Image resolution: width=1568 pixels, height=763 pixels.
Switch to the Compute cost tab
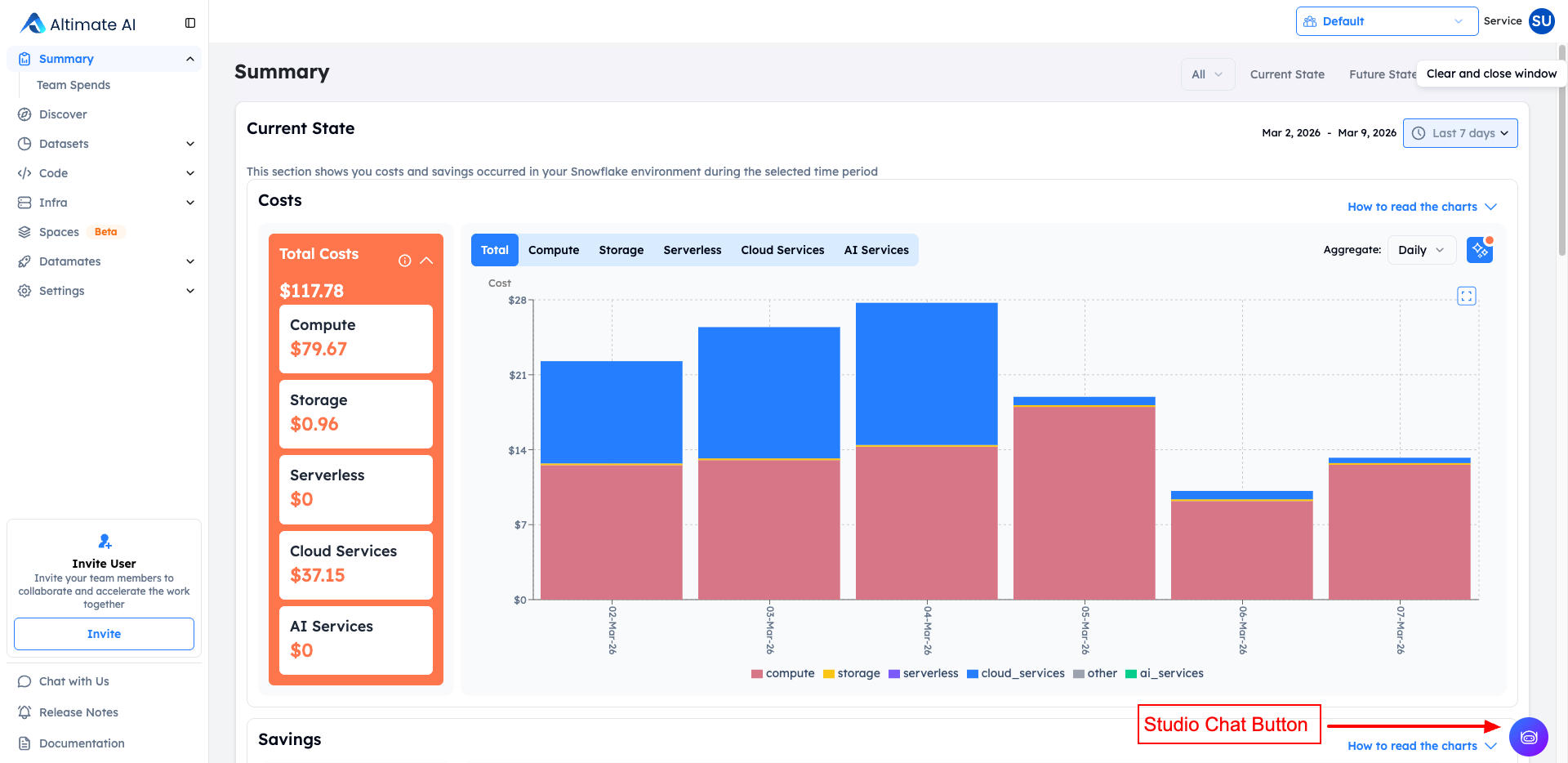554,250
